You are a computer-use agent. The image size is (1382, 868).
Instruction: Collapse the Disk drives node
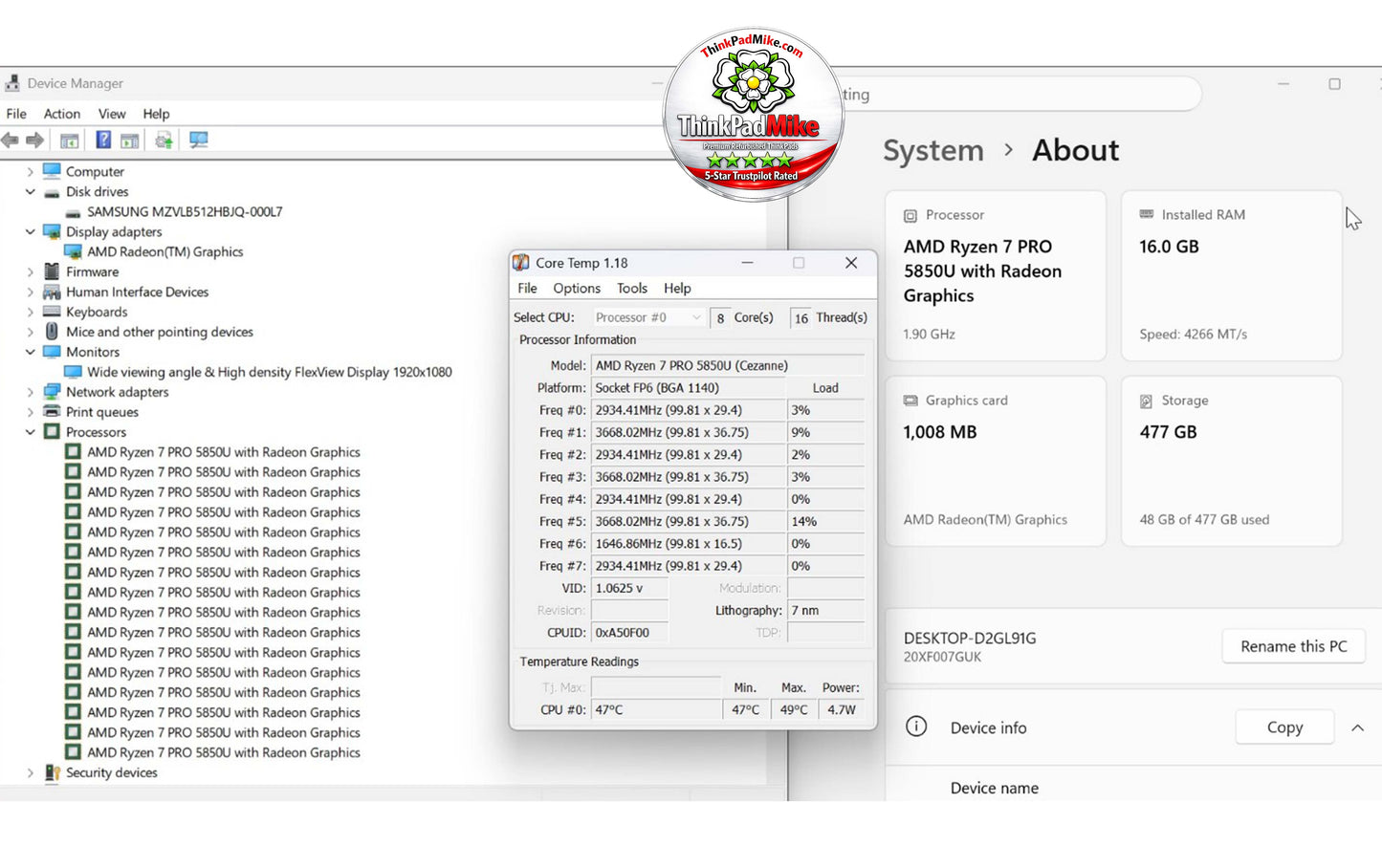[x=30, y=192]
